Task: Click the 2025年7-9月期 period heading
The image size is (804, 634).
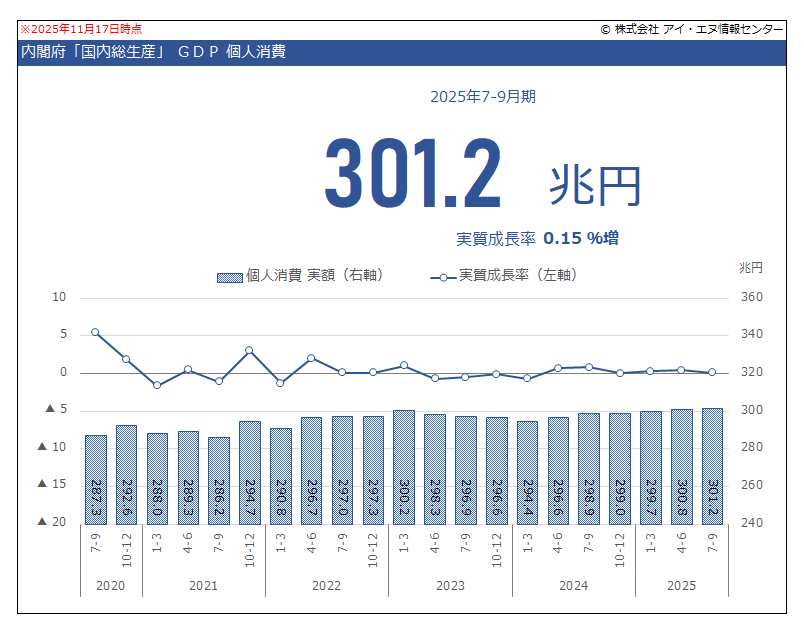Action: point(483,97)
